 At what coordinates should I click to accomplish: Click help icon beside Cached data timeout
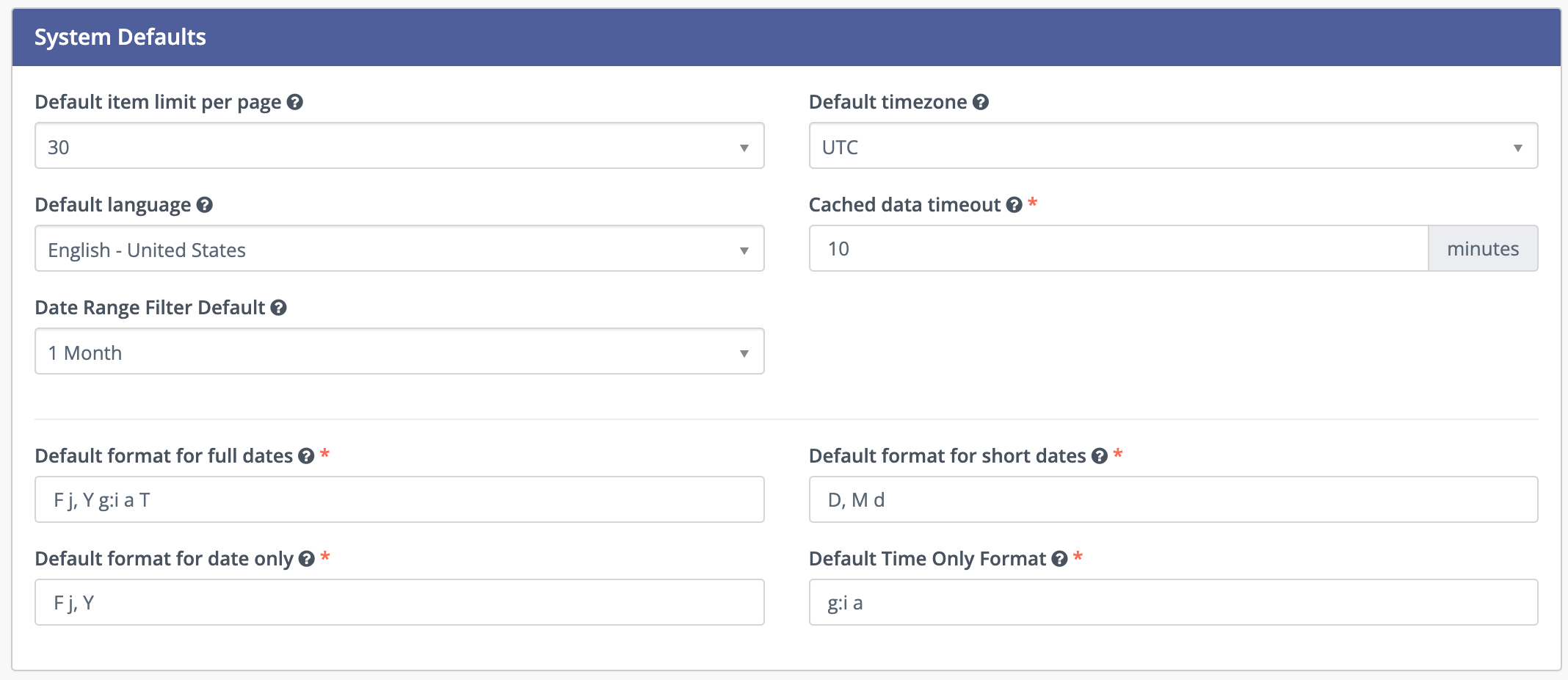click(1015, 205)
